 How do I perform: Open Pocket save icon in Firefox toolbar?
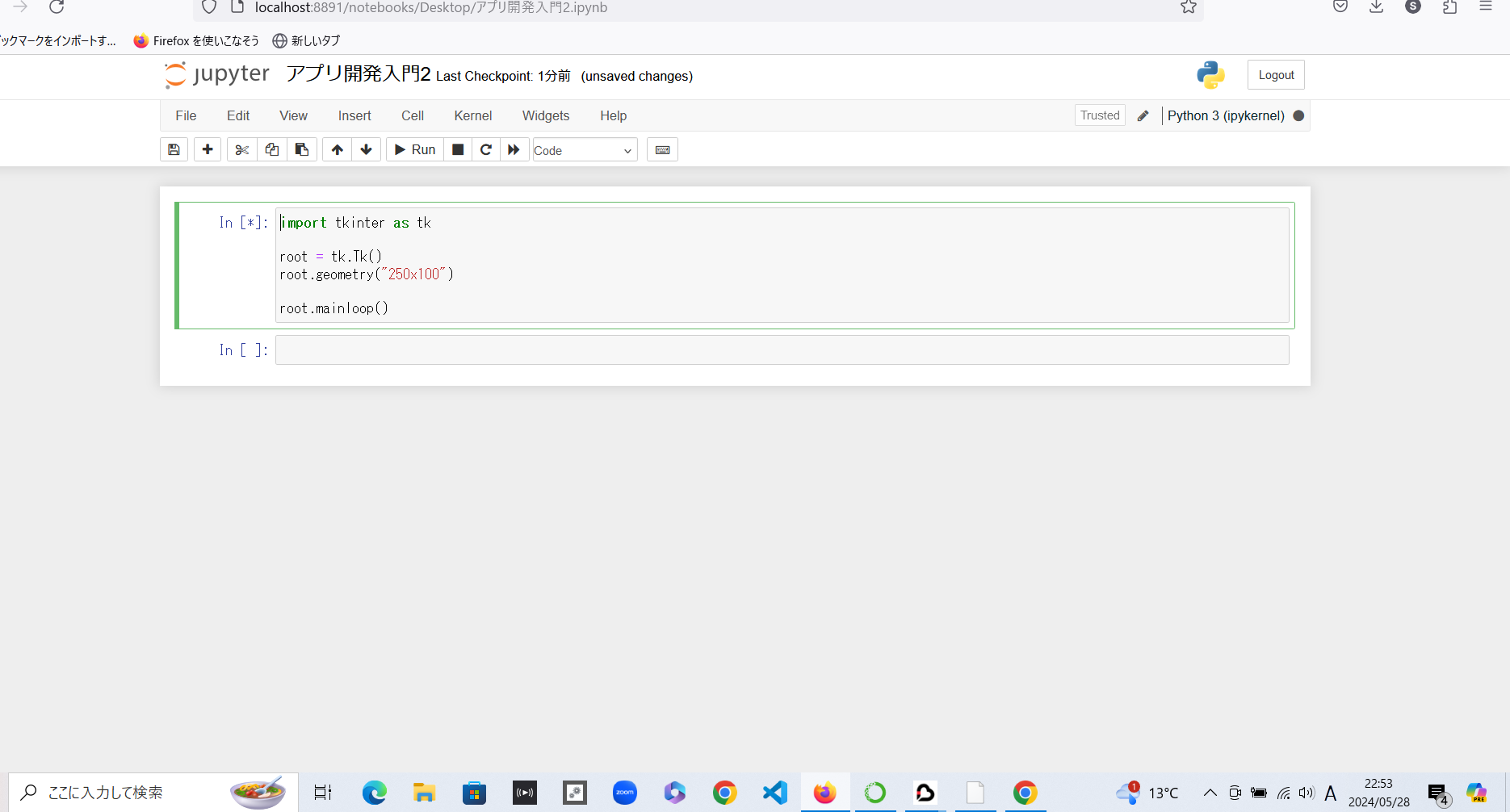1340,7
